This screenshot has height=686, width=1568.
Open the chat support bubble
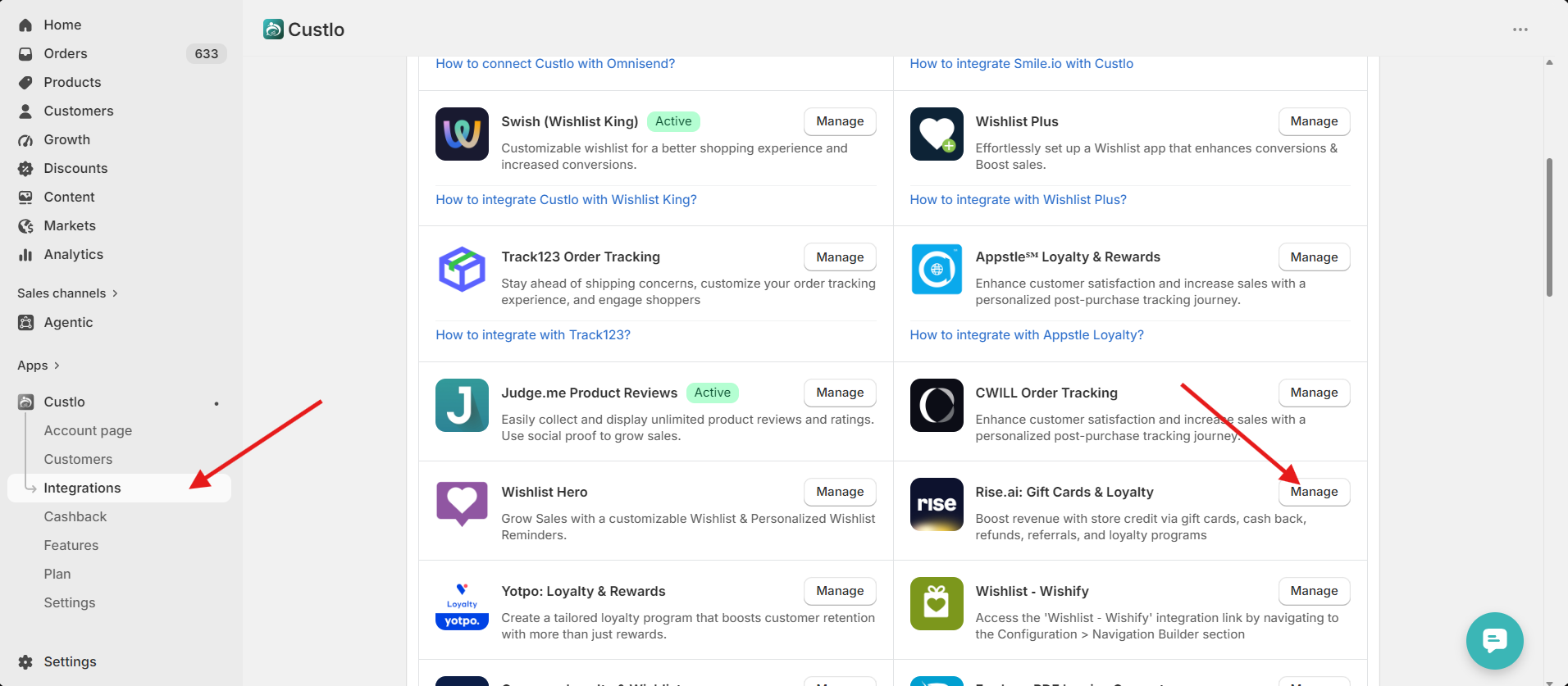[x=1494, y=640]
